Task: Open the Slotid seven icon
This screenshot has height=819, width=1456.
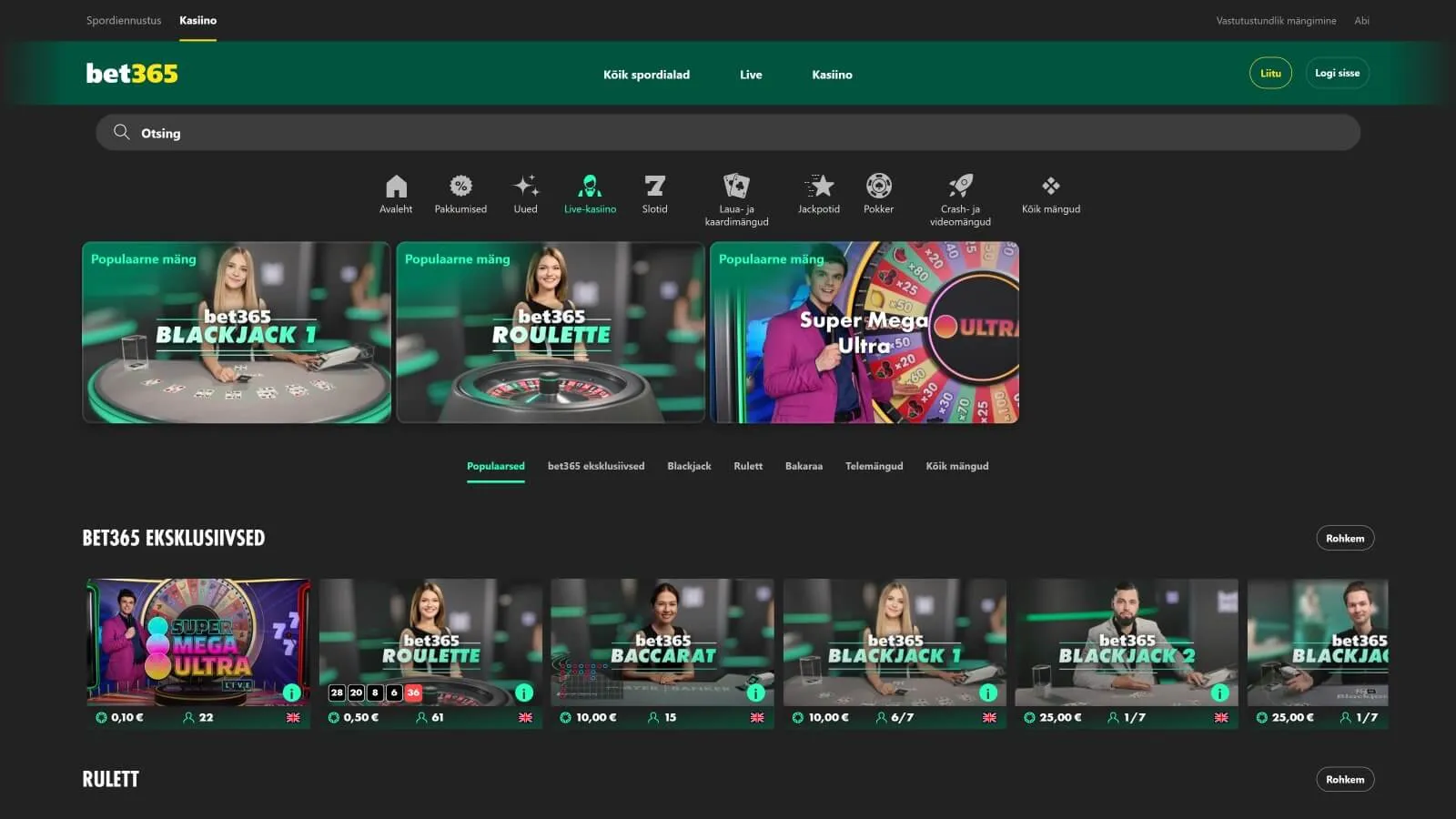Action: [x=654, y=186]
